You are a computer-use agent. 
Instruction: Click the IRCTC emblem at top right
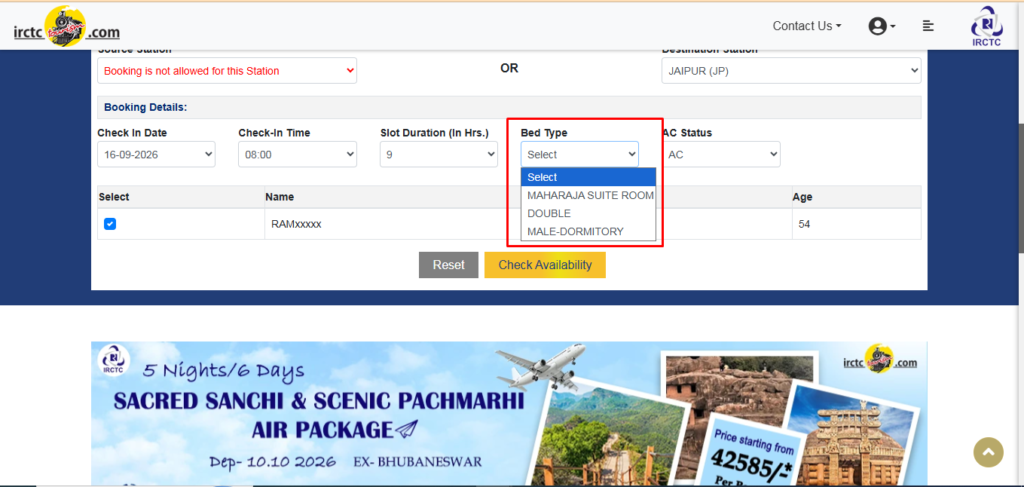[x=986, y=26]
